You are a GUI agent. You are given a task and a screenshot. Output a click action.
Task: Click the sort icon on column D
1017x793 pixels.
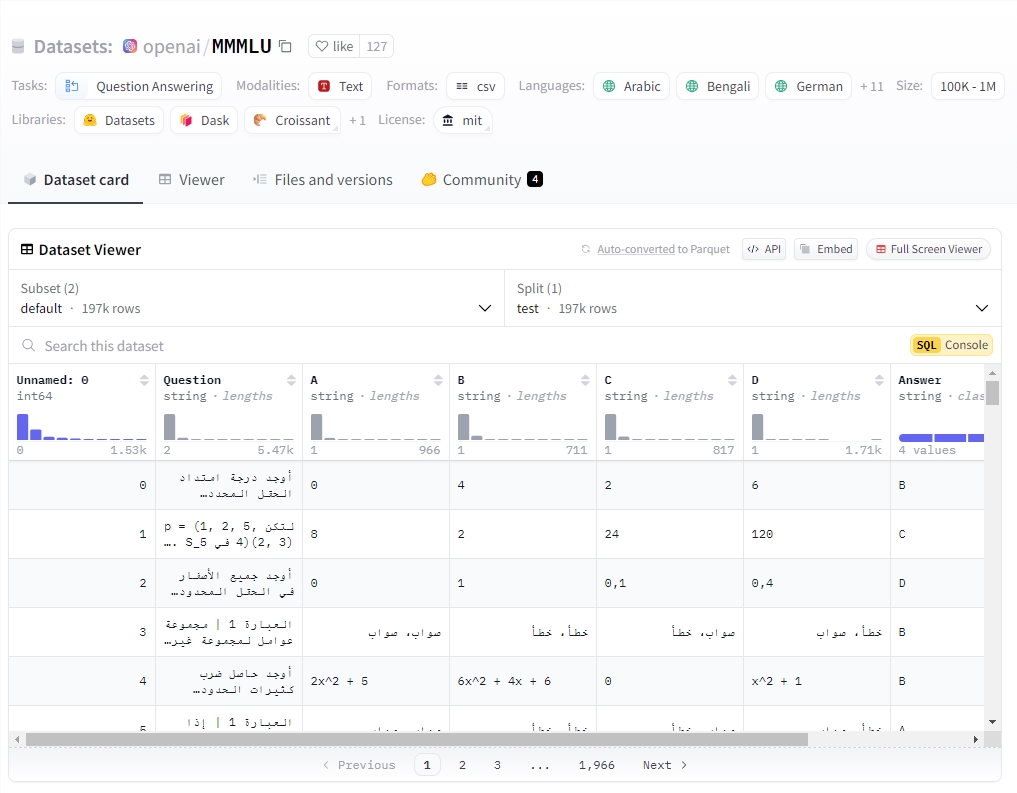click(x=879, y=380)
